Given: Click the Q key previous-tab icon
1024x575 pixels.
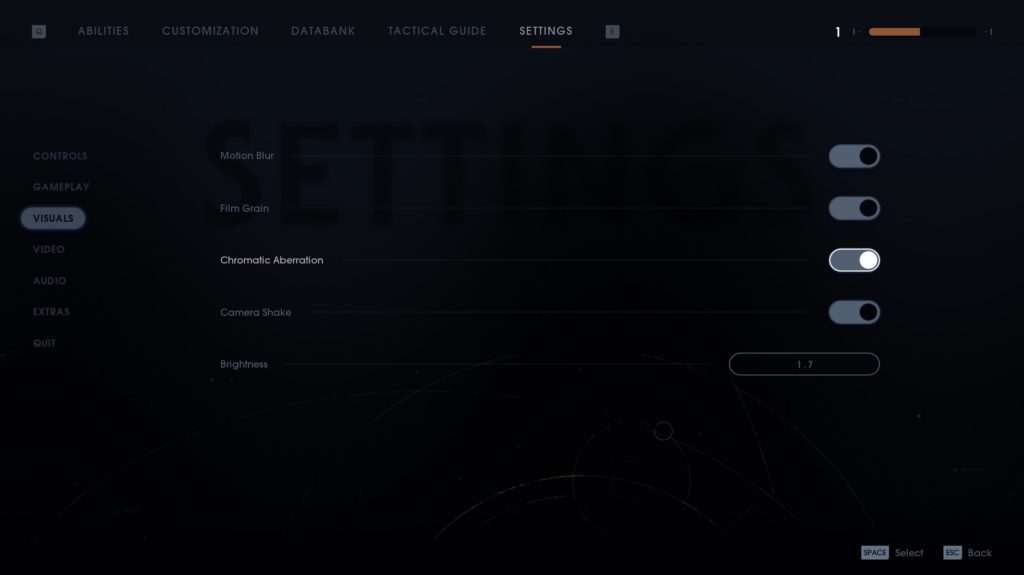Looking at the screenshot, I should click(39, 31).
